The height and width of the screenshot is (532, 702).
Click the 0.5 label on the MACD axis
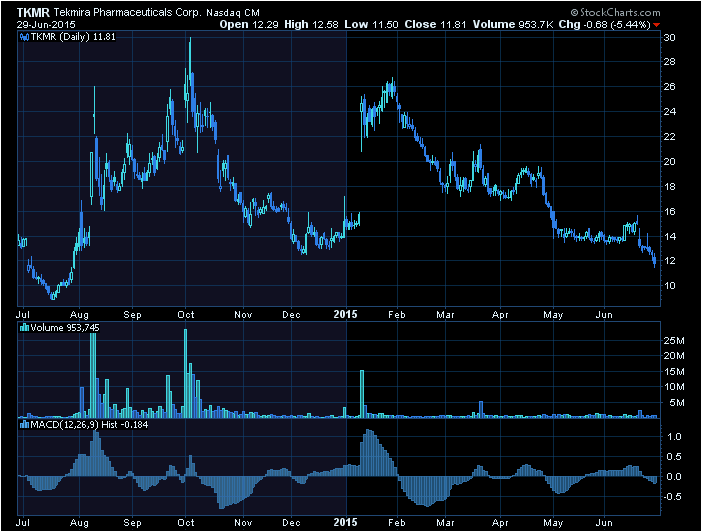pyautogui.click(x=674, y=457)
